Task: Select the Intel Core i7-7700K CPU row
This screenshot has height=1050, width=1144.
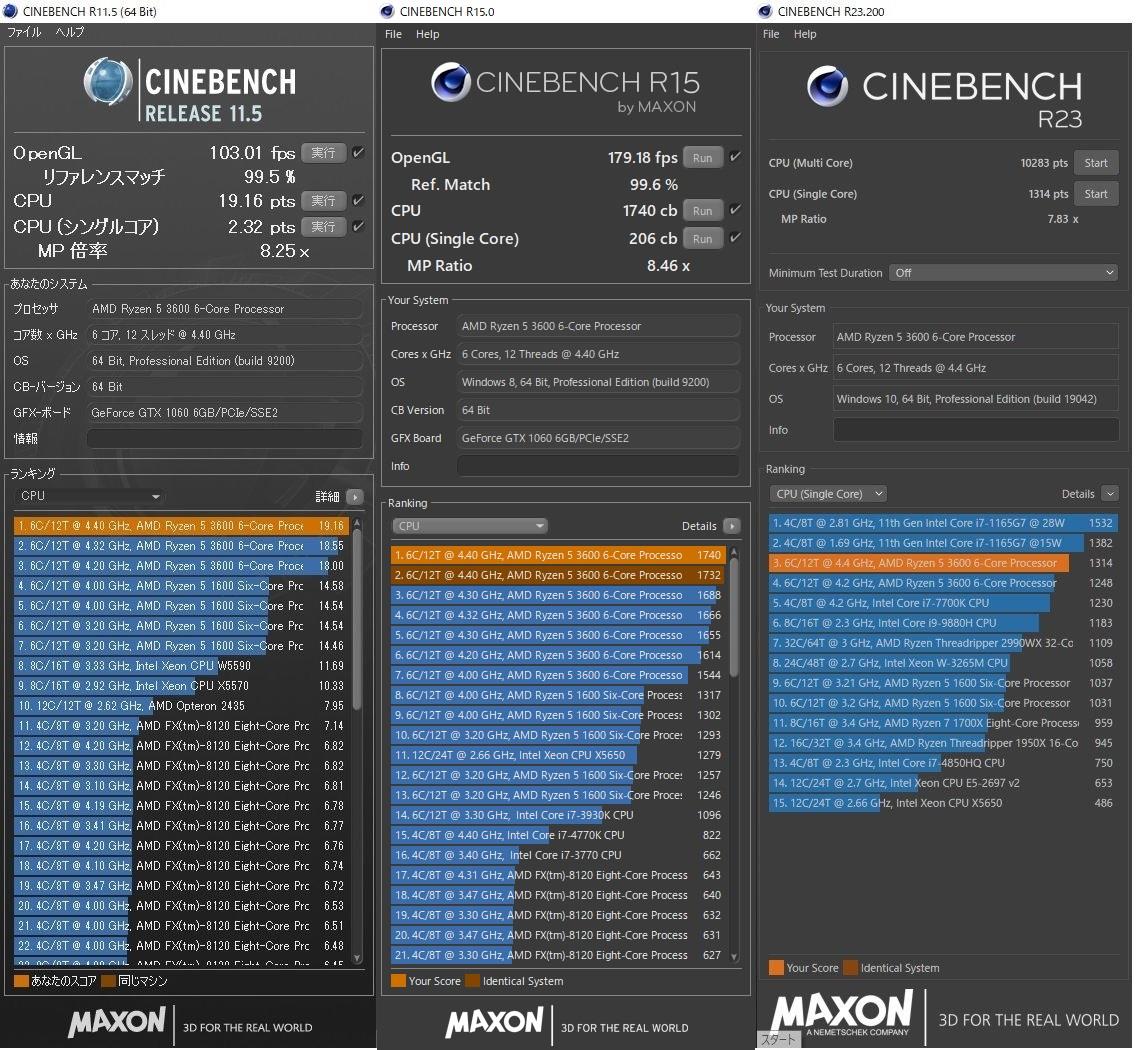Action: (x=943, y=603)
